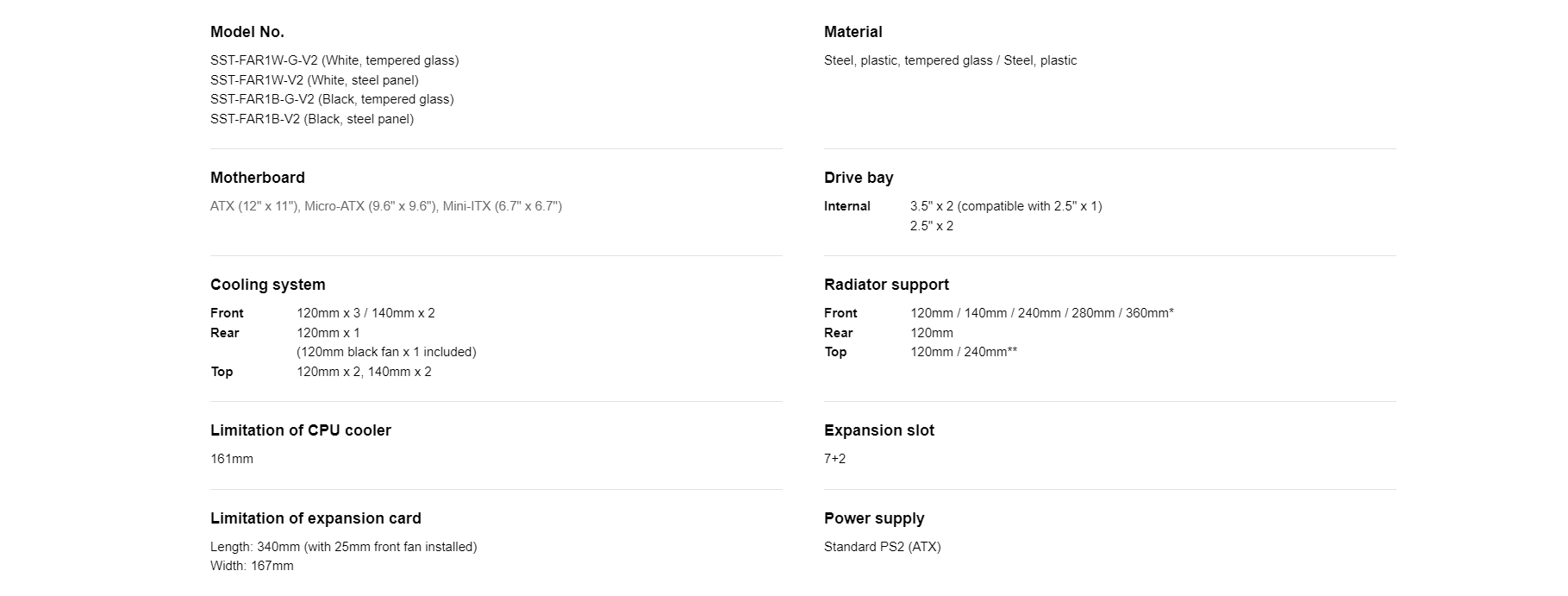Click the SST-FAR1B-V2 black steel panel line
The width and height of the screenshot is (1568, 596).
point(312,119)
